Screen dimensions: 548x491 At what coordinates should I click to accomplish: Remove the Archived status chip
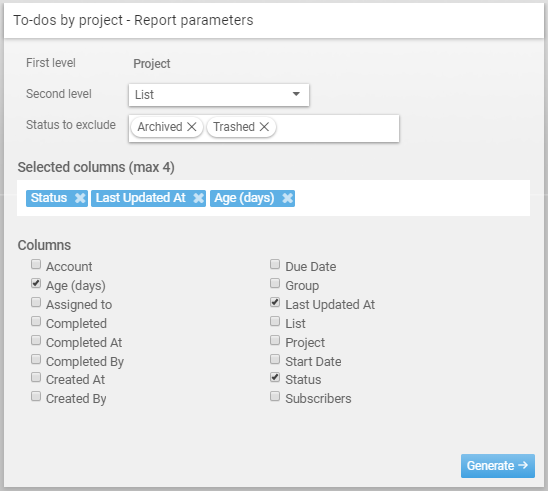point(192,127)
